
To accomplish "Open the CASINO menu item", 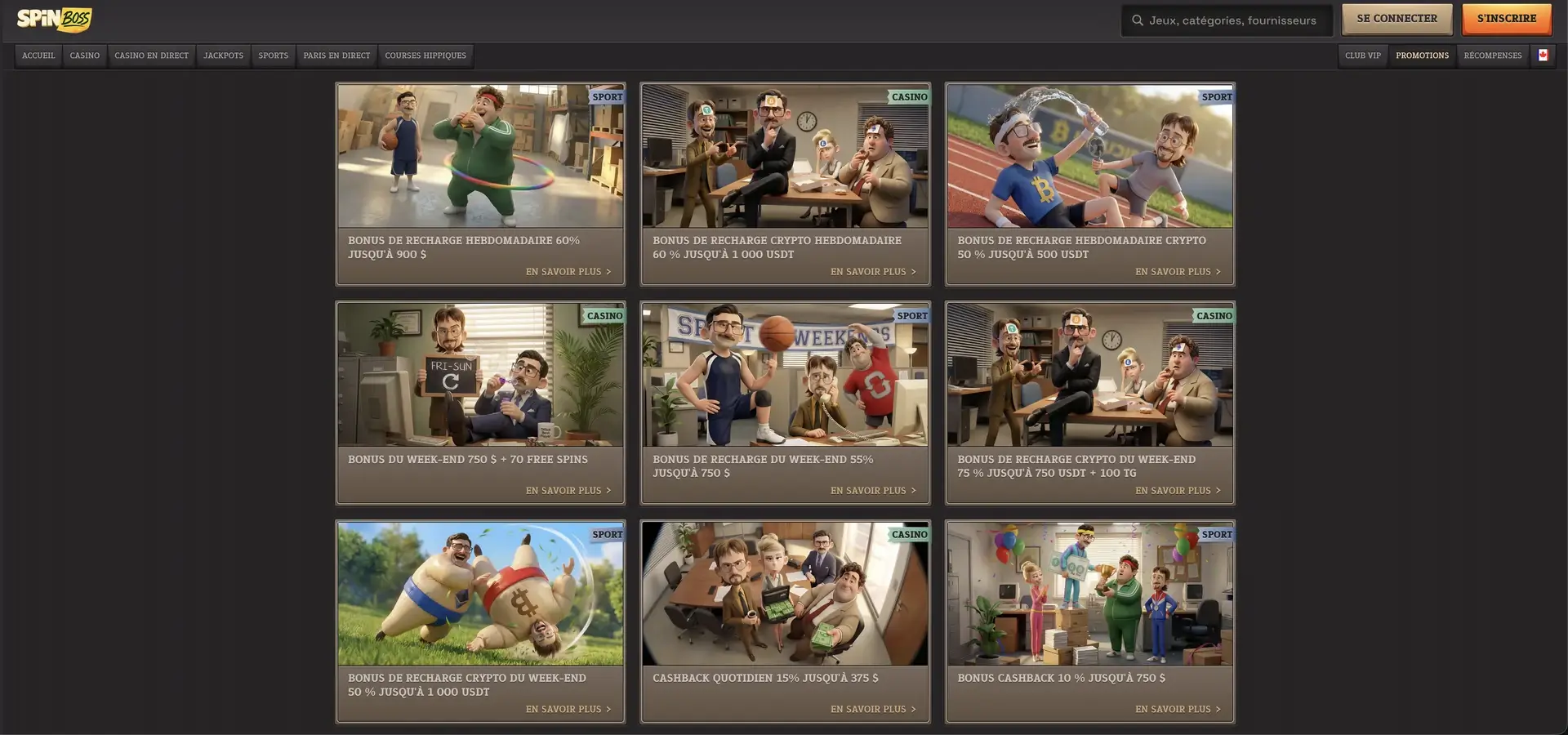I will (x=85, y=56).
